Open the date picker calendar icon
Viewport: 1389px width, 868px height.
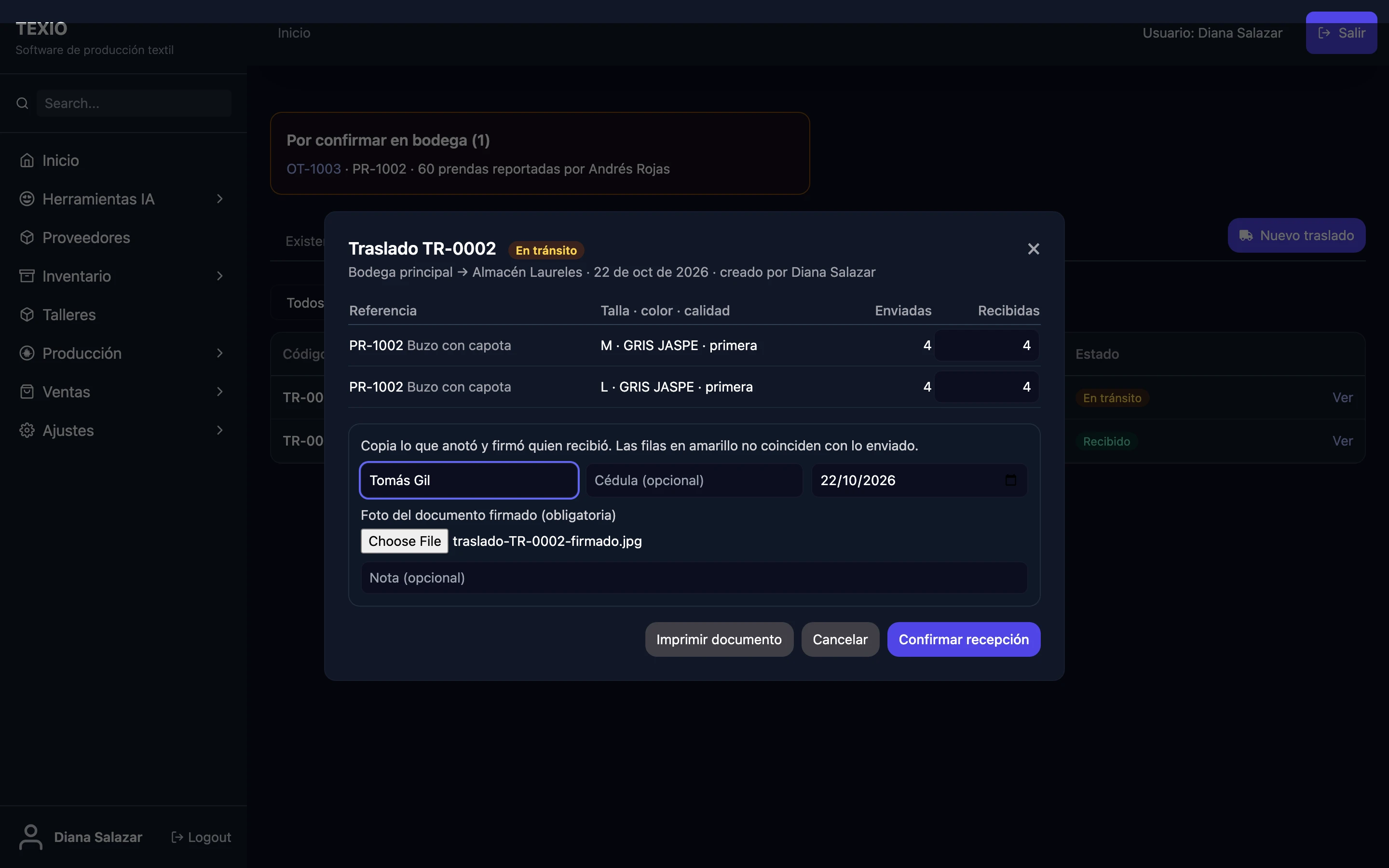tap(1011, 480)
